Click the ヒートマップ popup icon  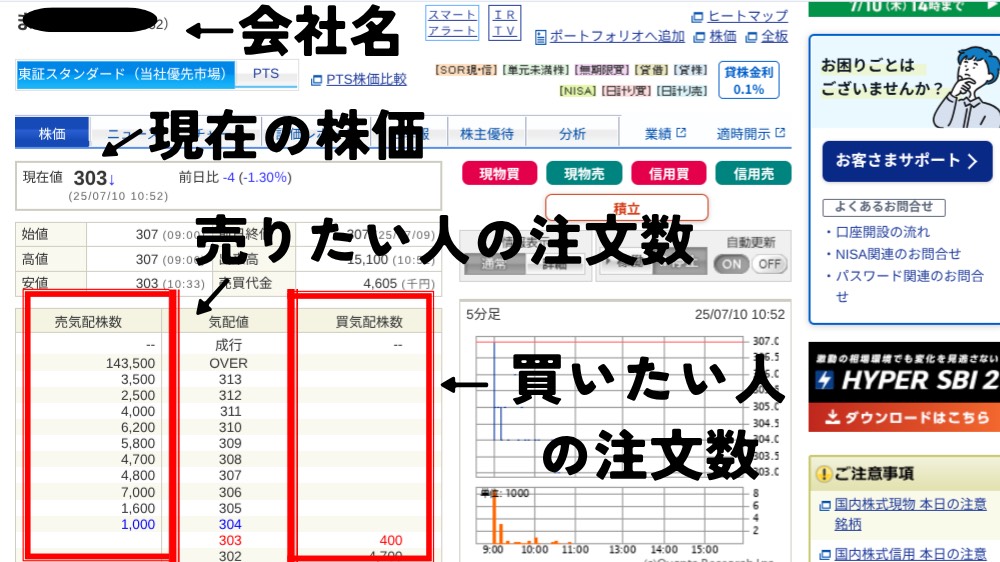tap(698, 17)
